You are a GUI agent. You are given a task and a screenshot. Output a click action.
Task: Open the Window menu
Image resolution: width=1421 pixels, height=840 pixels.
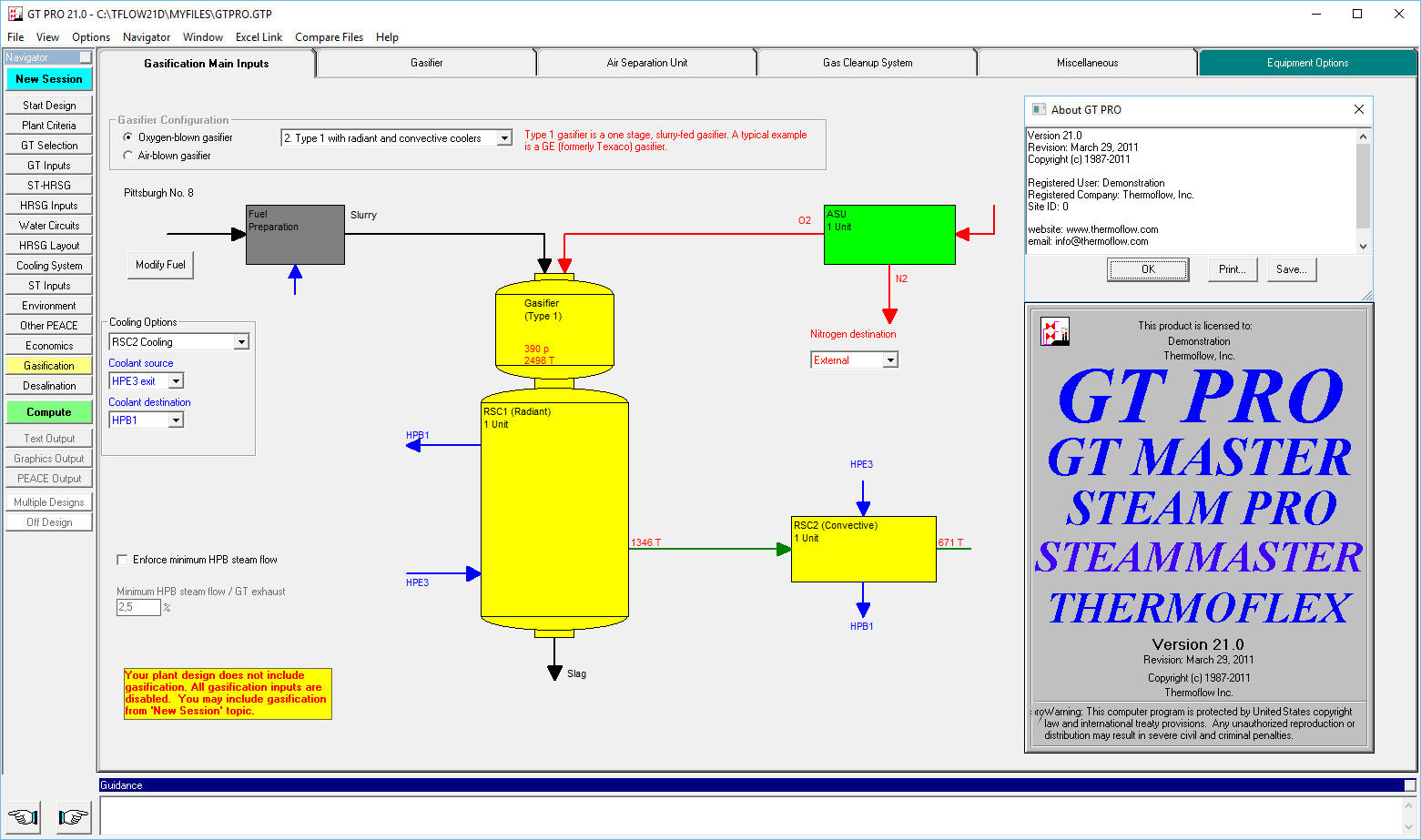click(203, 37)
